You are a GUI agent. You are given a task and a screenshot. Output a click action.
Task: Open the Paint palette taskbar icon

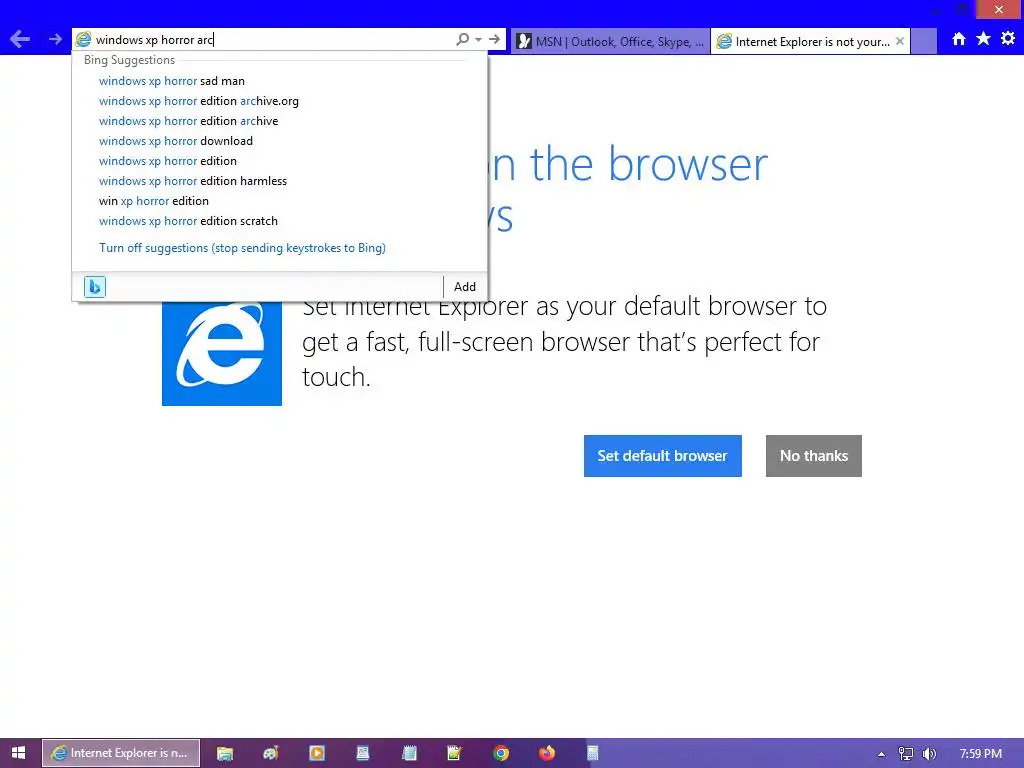point(270,753)
